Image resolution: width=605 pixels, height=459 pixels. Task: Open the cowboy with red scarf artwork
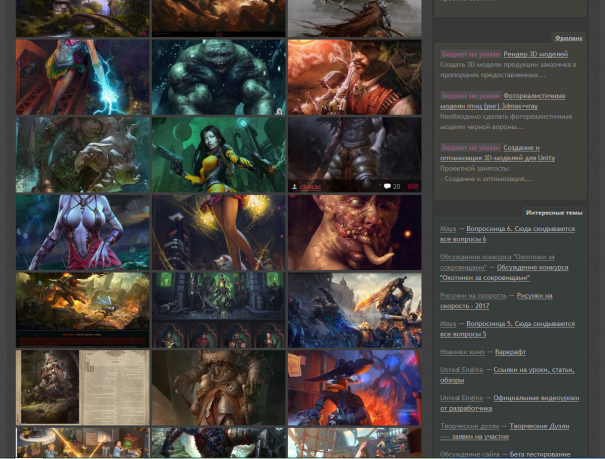pyautogui.click(x=354, y=77)
